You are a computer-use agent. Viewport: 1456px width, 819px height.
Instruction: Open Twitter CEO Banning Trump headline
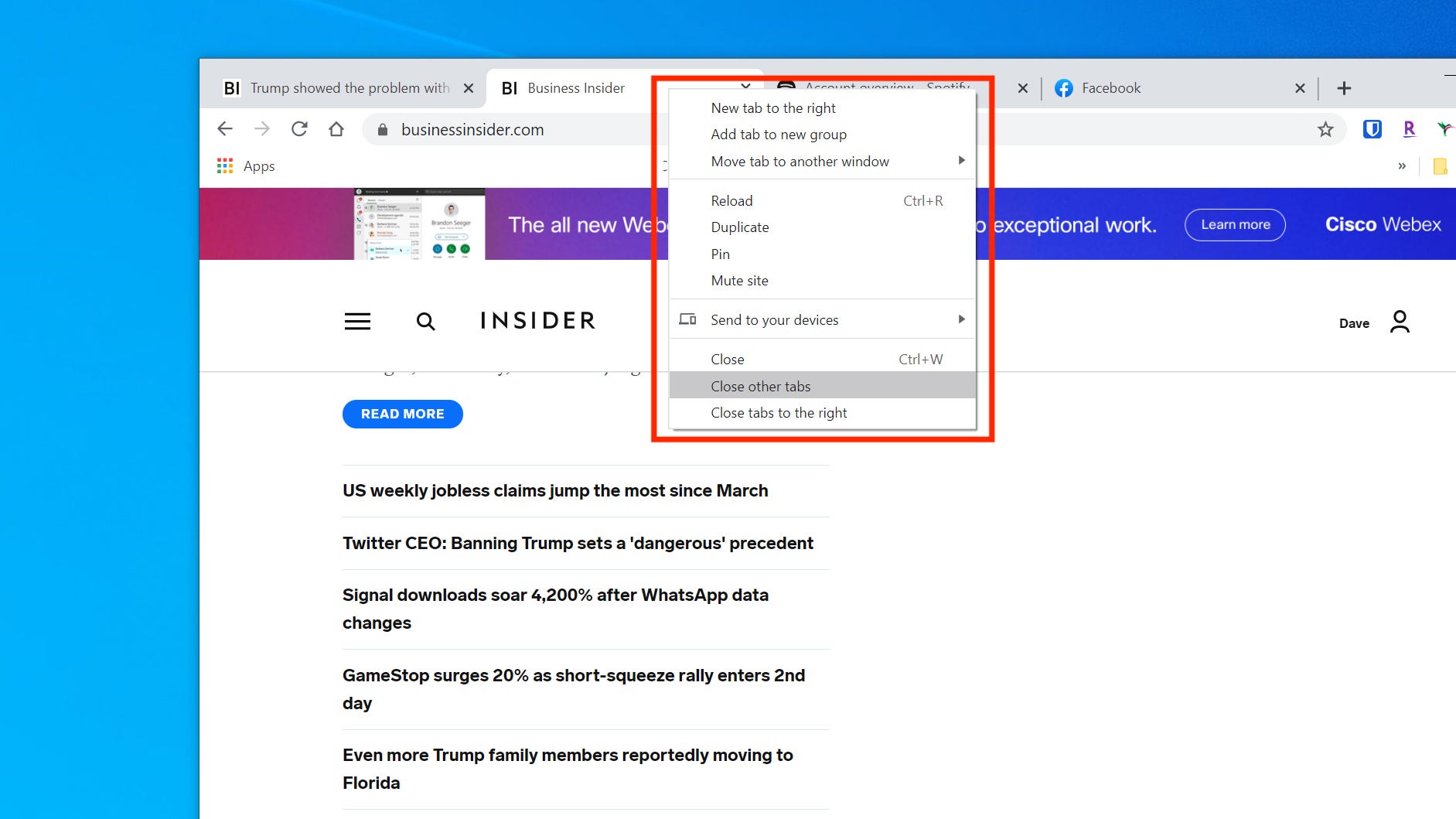(578, 544)
